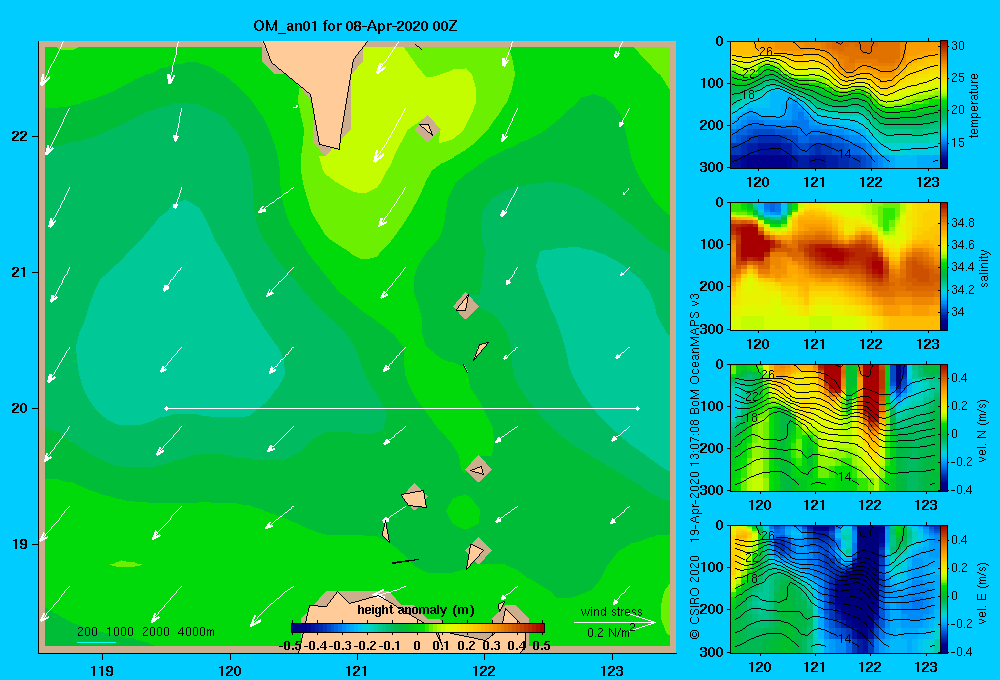1000x680 pixels.
Task: Click the "wind stress" legend label
Action: click(612, 611)
